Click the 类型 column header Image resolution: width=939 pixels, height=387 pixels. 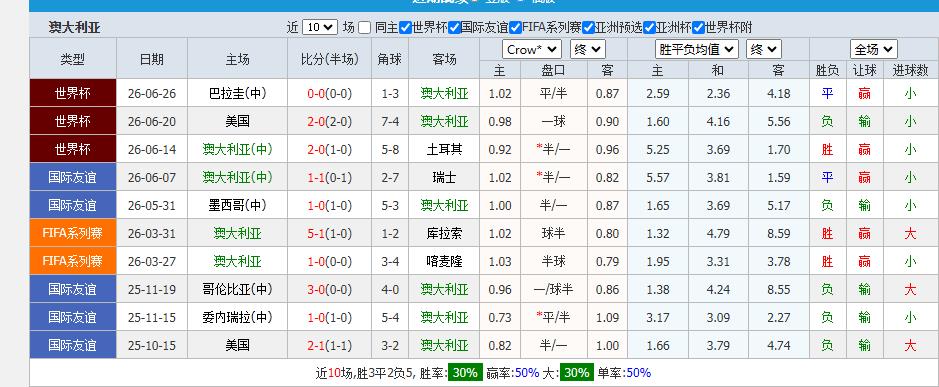pyautogui.click(x=72, y=59)
